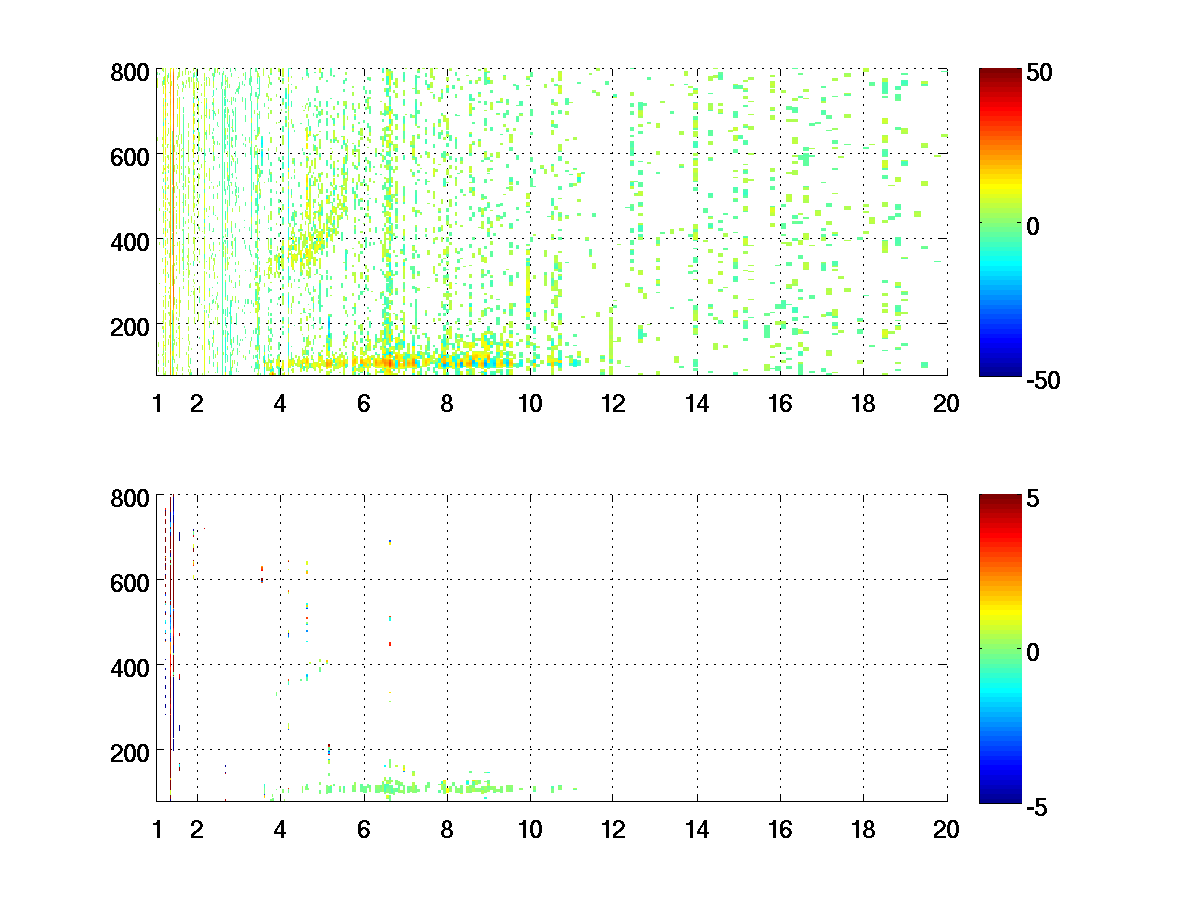Click x-axis tick '20' of upper plot

coord(946,404)
